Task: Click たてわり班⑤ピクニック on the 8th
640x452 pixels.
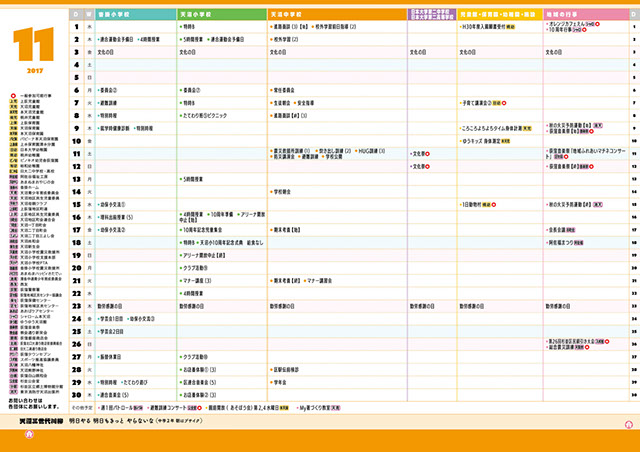Action: coord(204,116)
